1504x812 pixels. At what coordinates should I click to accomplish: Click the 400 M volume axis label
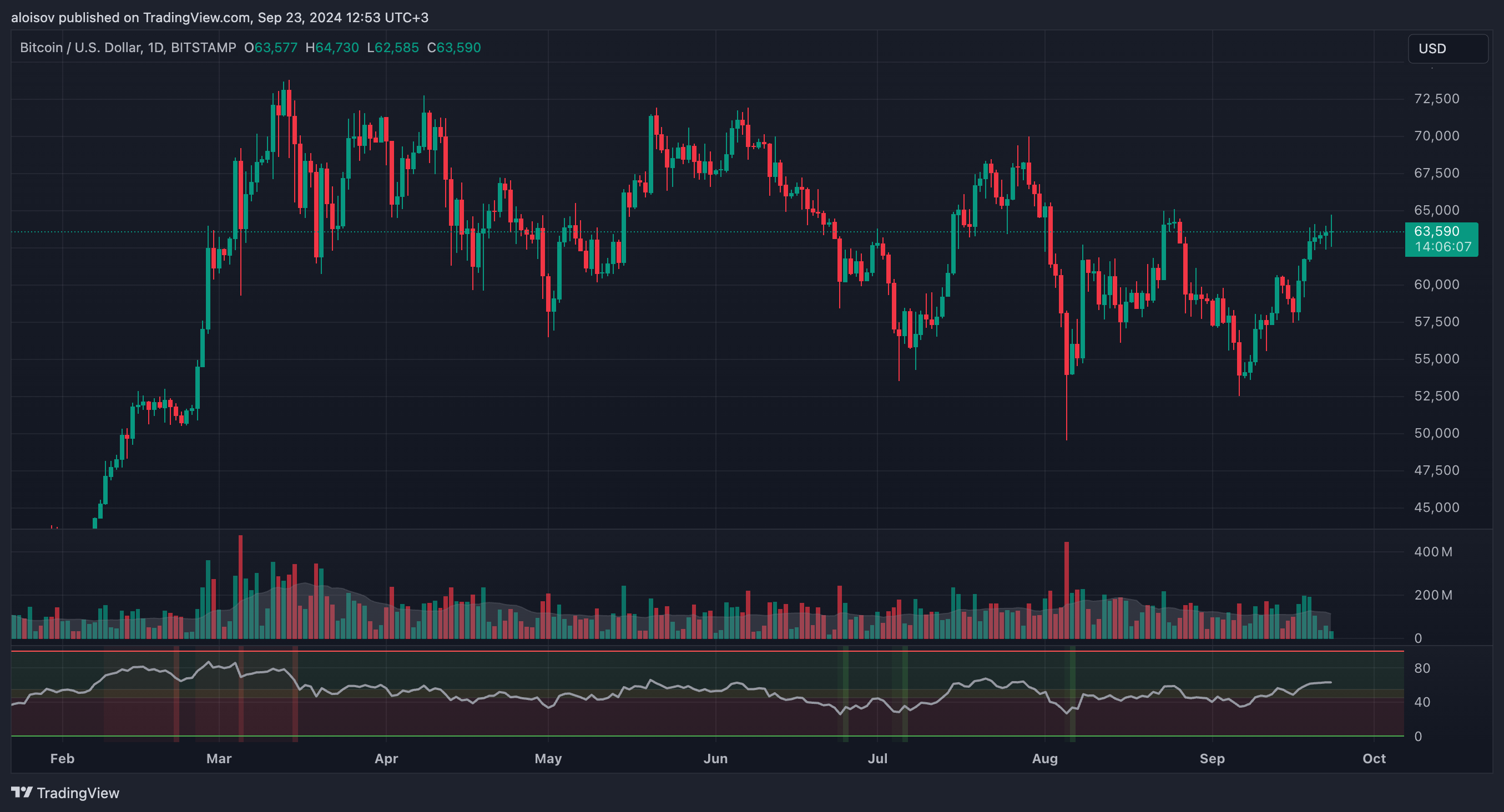click(1432, 552)
